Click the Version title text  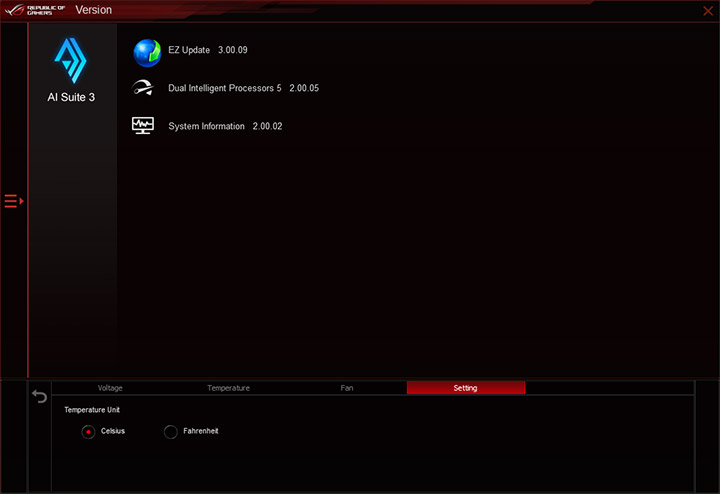click(94, 10)
